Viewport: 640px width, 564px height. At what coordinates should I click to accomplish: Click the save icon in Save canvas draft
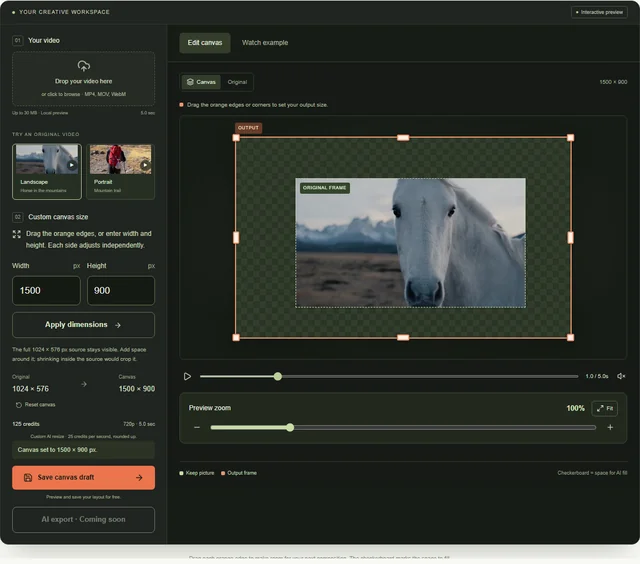pyautogui.click(x=28, y=477)
